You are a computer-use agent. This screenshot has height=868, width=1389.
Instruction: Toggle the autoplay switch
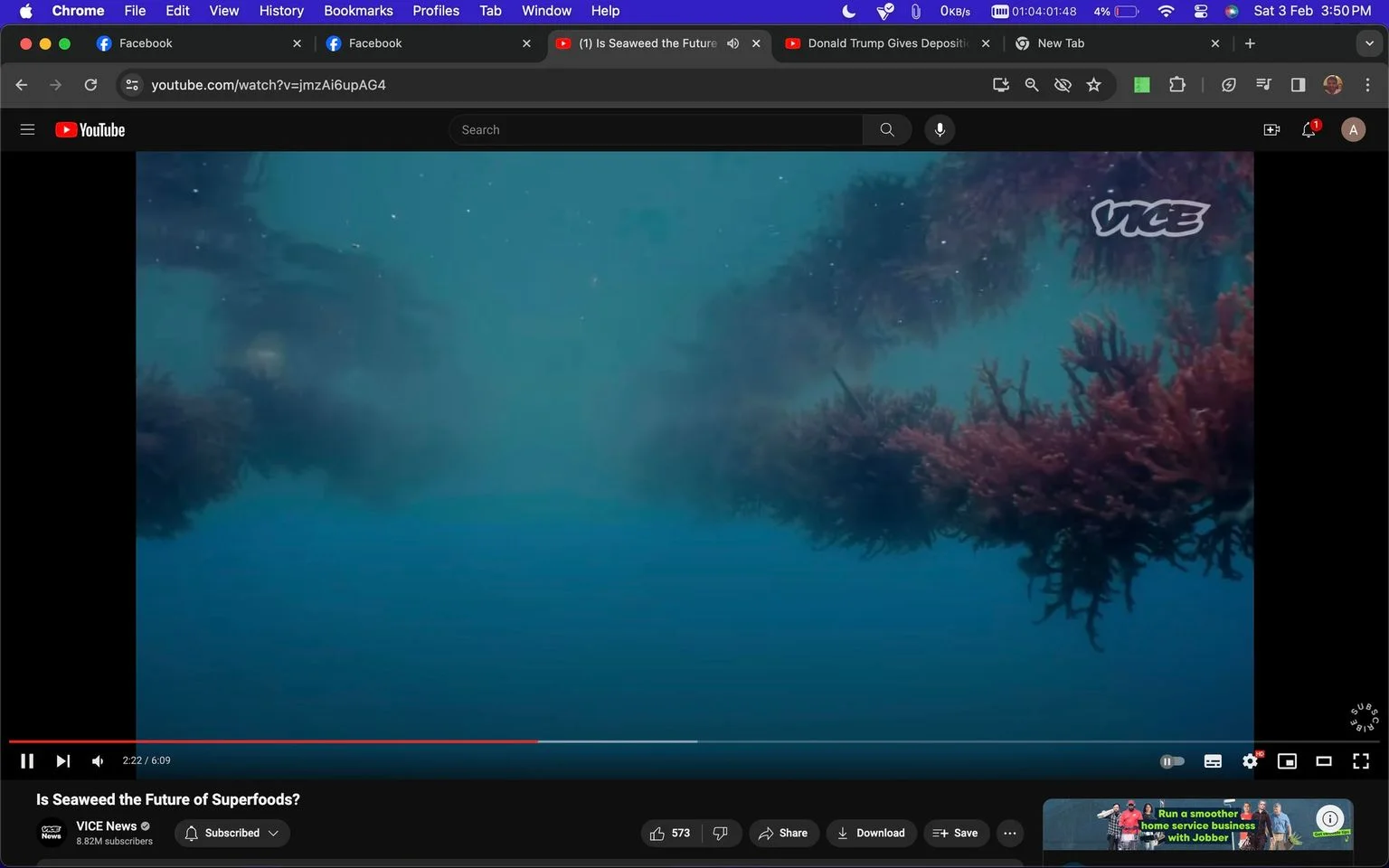pos(1172,761)
